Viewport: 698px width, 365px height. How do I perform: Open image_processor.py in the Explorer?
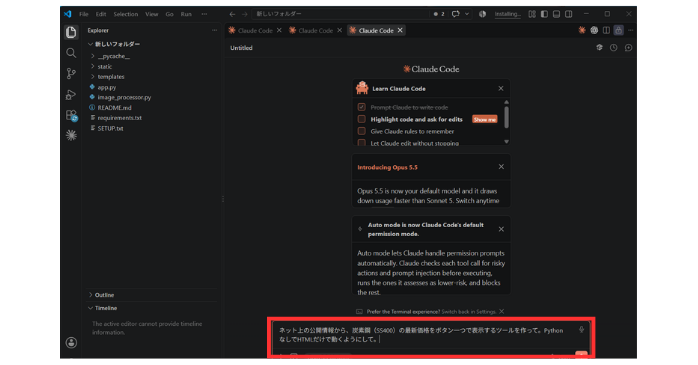[124, 97]
